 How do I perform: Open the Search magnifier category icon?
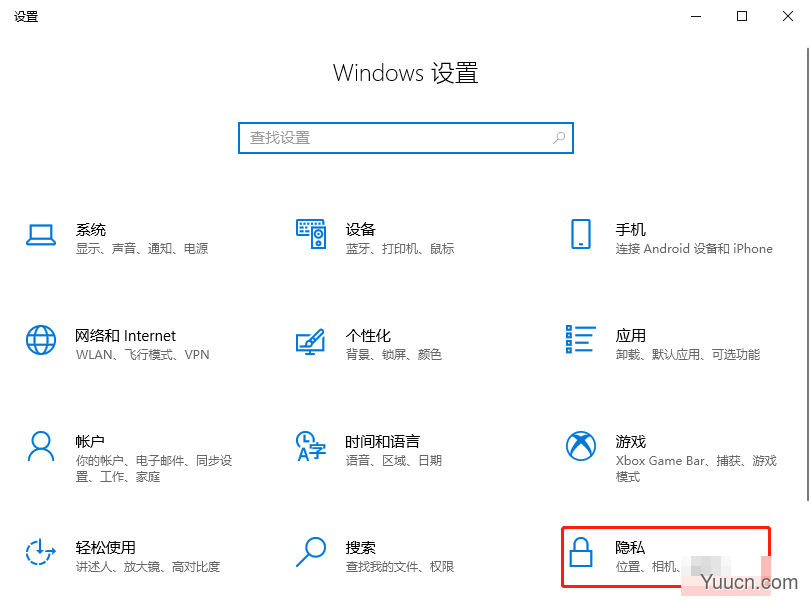tap(311, 552)
